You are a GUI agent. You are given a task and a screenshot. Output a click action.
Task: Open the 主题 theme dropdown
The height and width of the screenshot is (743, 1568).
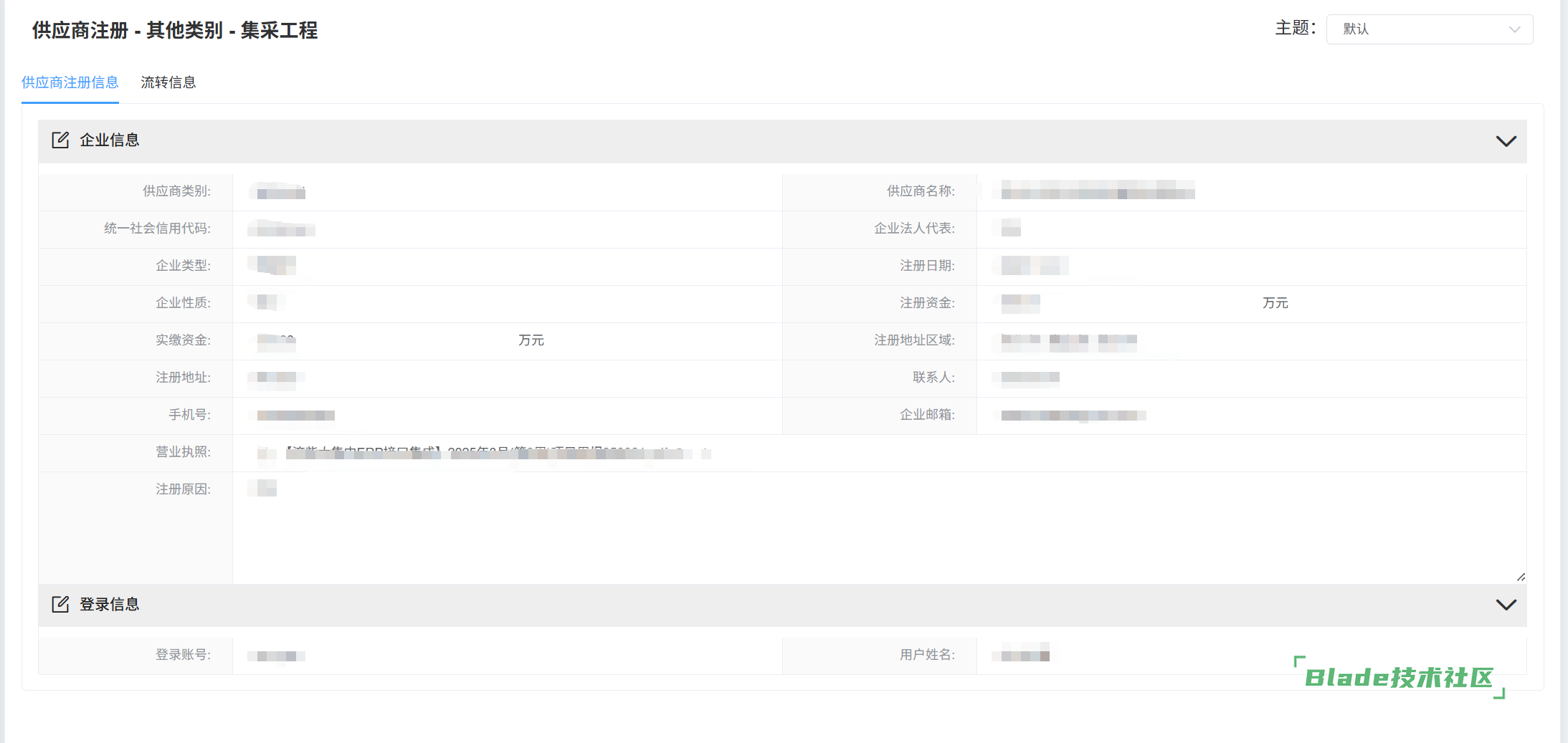[x=1429, y=29]
